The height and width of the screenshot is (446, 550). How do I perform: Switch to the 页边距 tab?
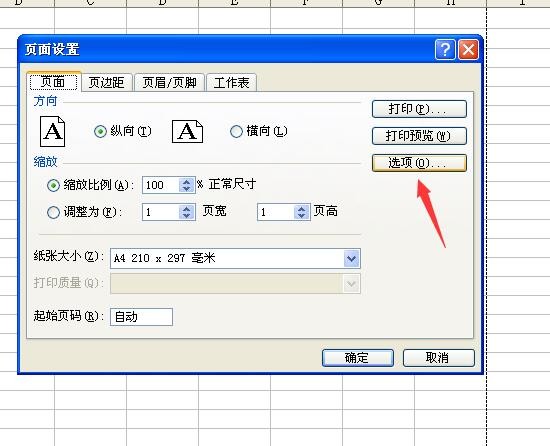point(107,83)
